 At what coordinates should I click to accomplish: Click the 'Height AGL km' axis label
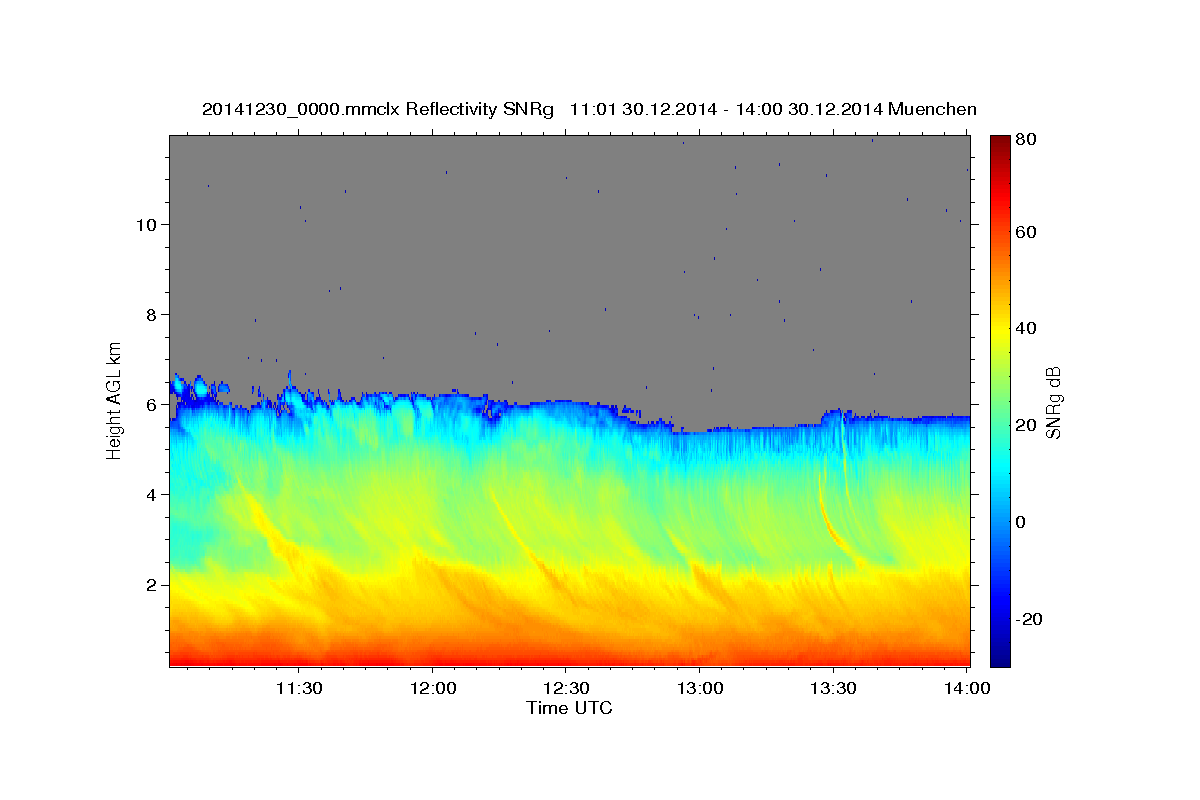115,399
